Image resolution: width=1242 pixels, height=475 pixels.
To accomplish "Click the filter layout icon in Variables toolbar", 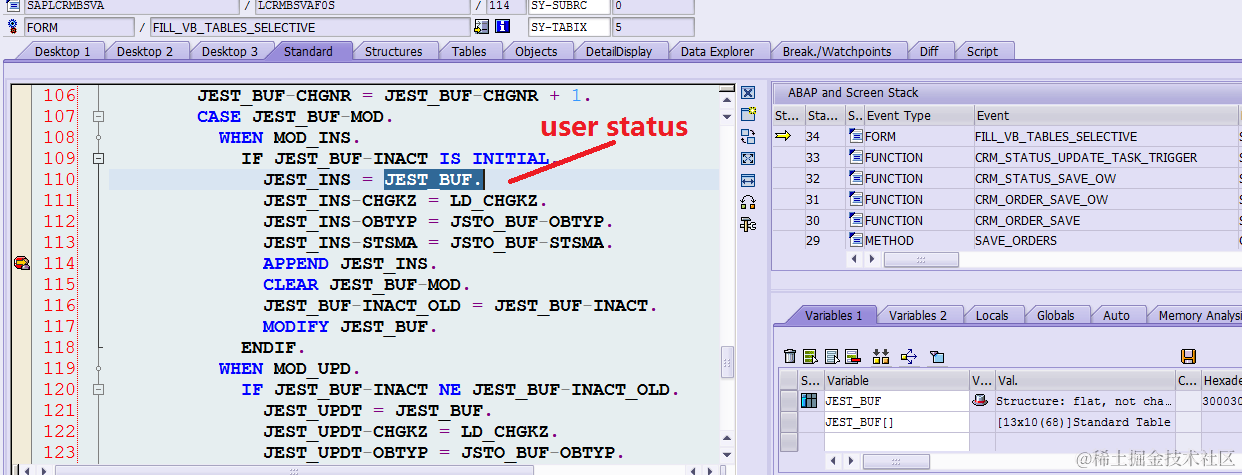I will tap(937, 356).
